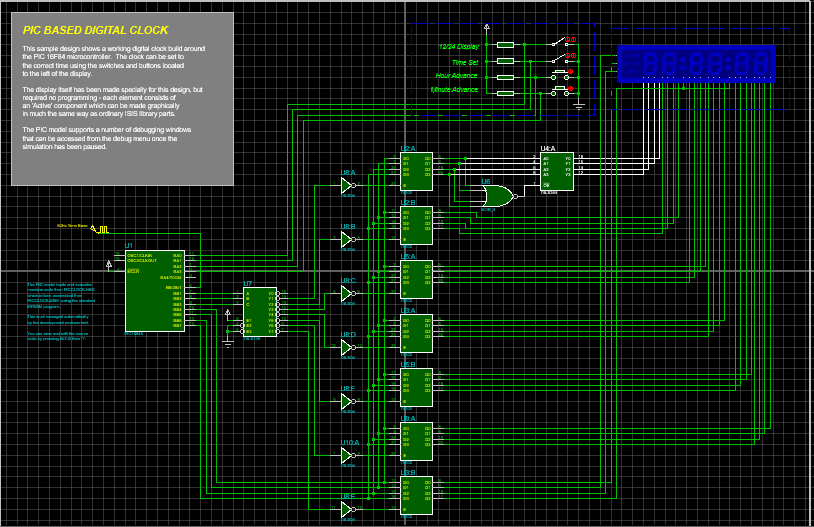Click the U1 PIC microcontroller chip
Screen dimensions: 814x527
tap(154, 290)
